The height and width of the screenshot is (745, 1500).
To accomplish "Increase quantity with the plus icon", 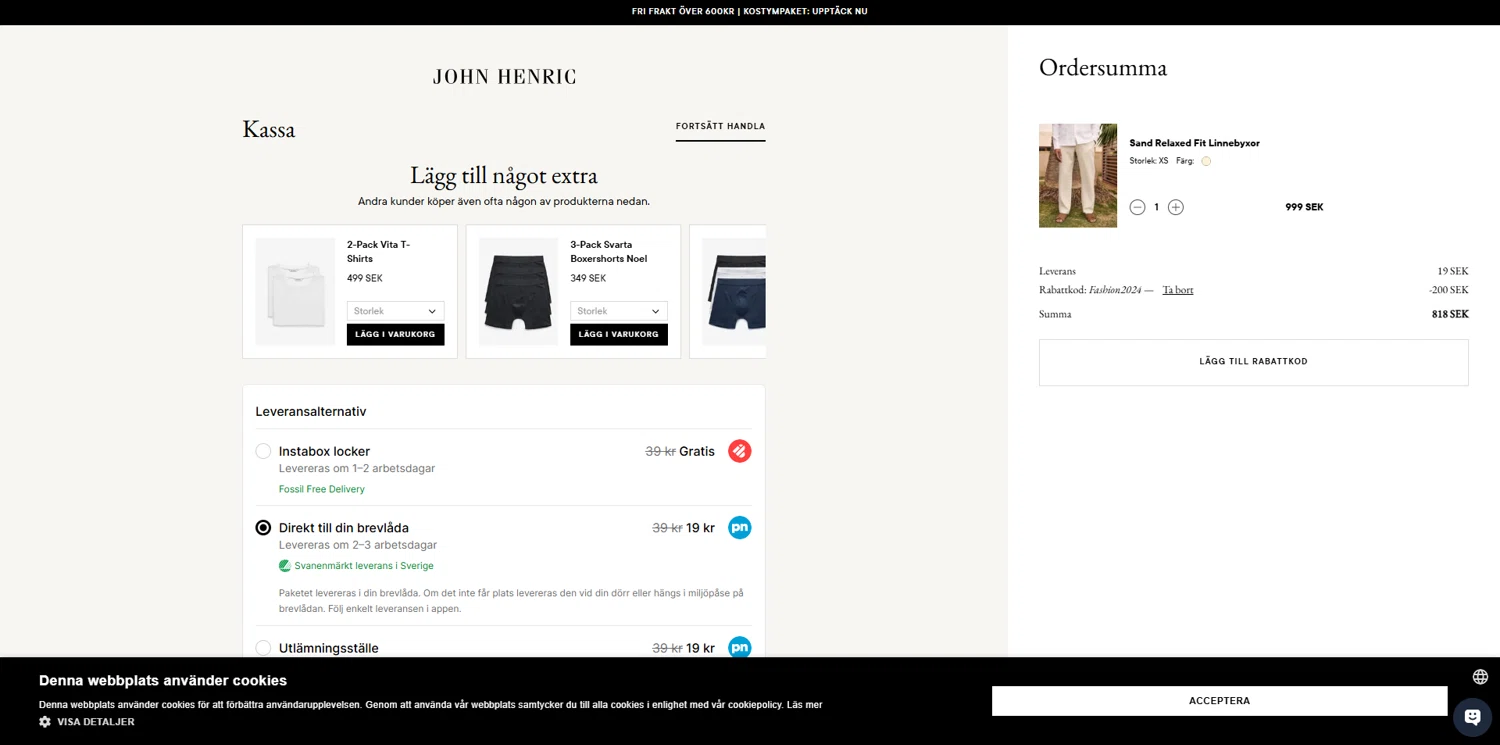I will (x=1176, y=207).
